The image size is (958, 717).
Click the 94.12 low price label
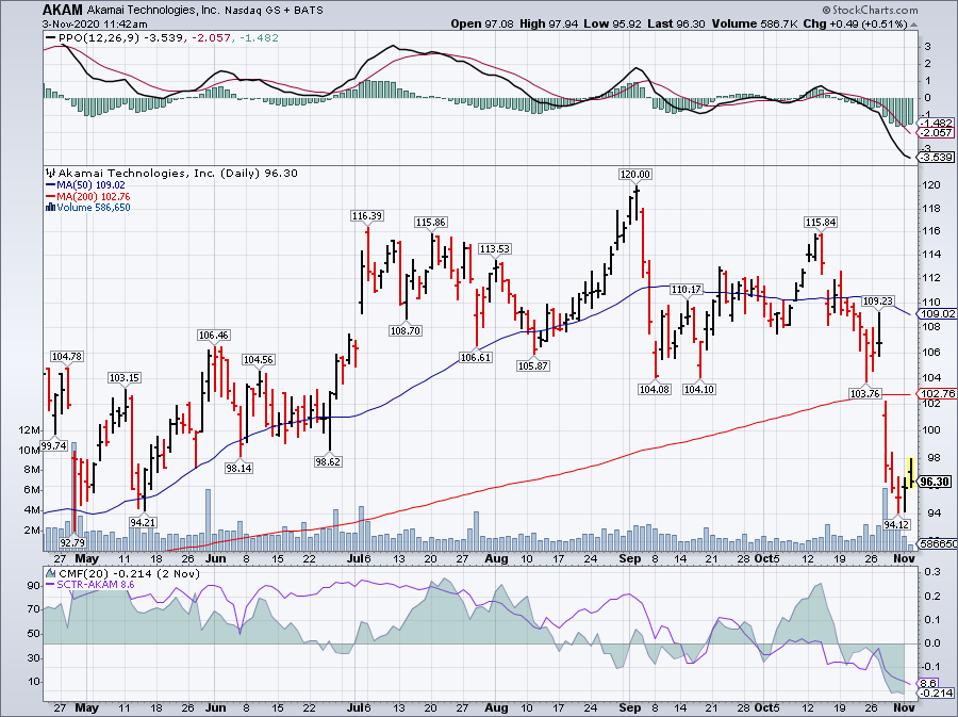tap(898, 523)
